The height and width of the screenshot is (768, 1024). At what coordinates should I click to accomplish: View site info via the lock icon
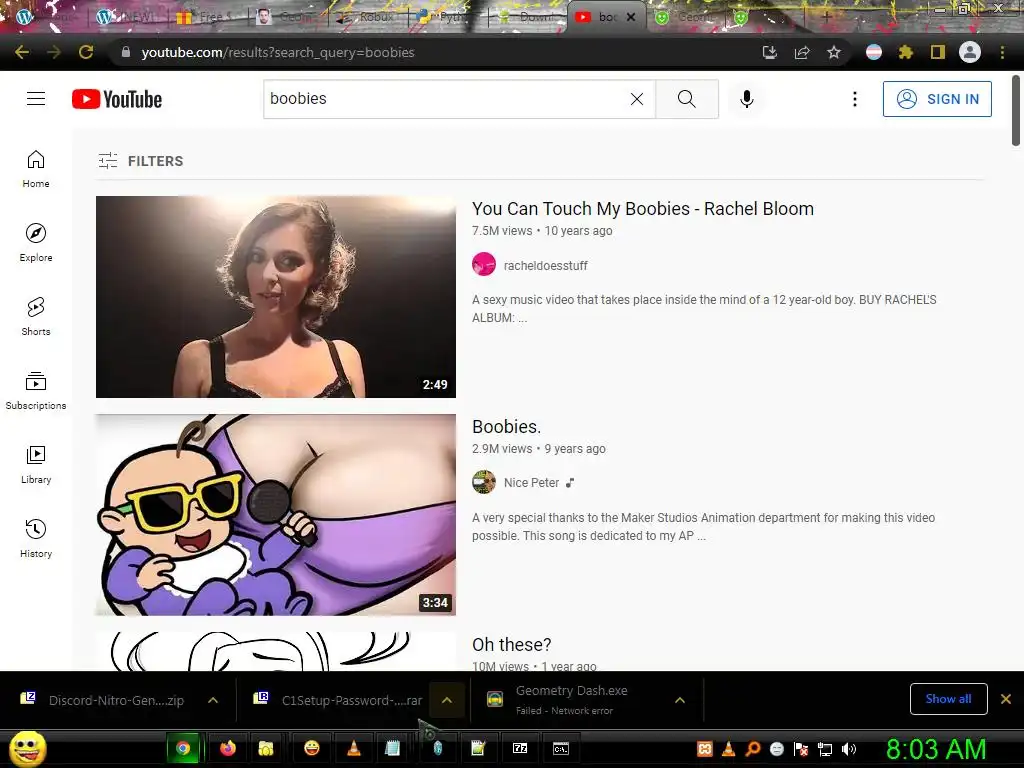125,52
